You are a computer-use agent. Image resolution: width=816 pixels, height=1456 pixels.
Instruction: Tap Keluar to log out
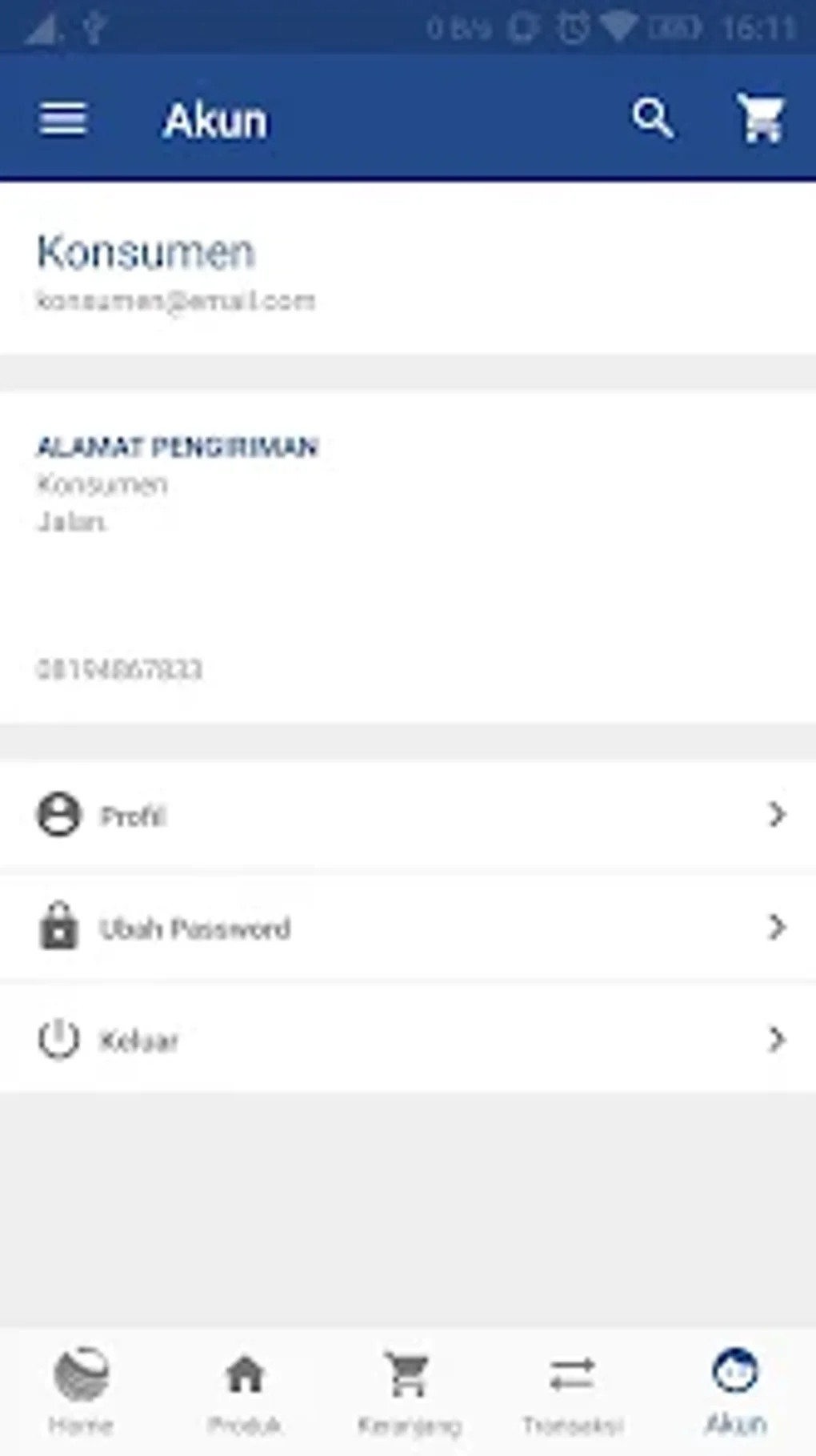138,1041
